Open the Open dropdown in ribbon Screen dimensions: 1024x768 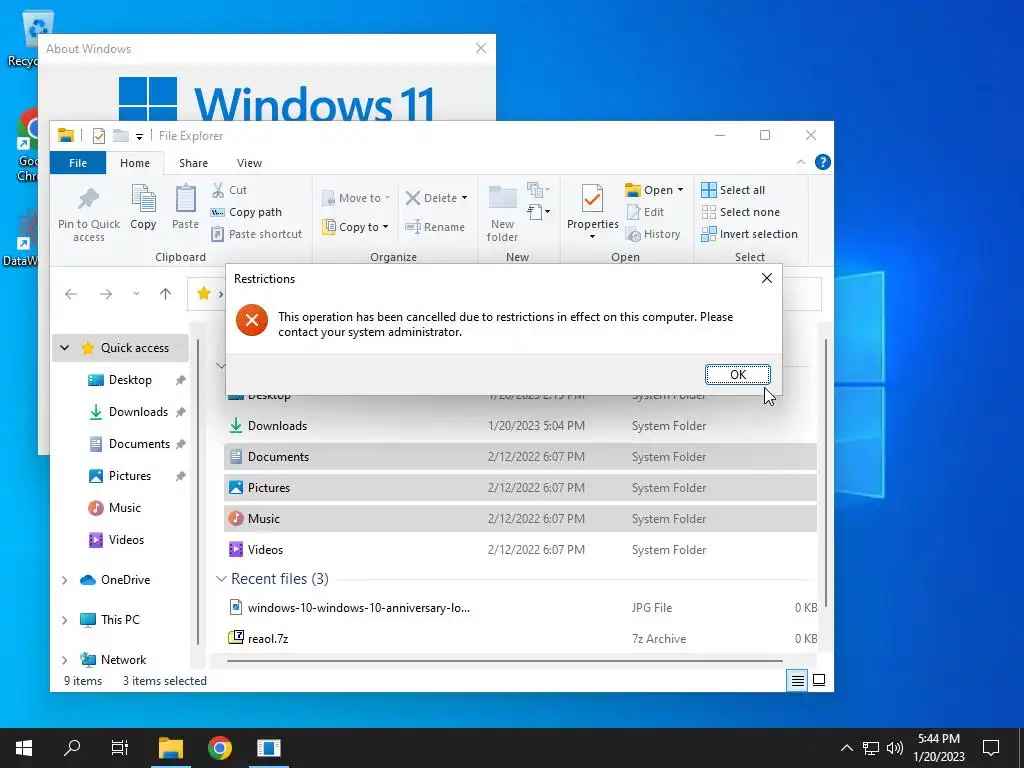point(654,190)
